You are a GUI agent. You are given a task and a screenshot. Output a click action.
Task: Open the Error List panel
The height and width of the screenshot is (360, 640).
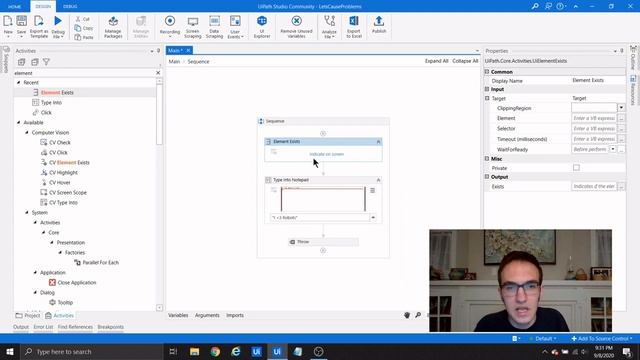[x=43, y=327]
